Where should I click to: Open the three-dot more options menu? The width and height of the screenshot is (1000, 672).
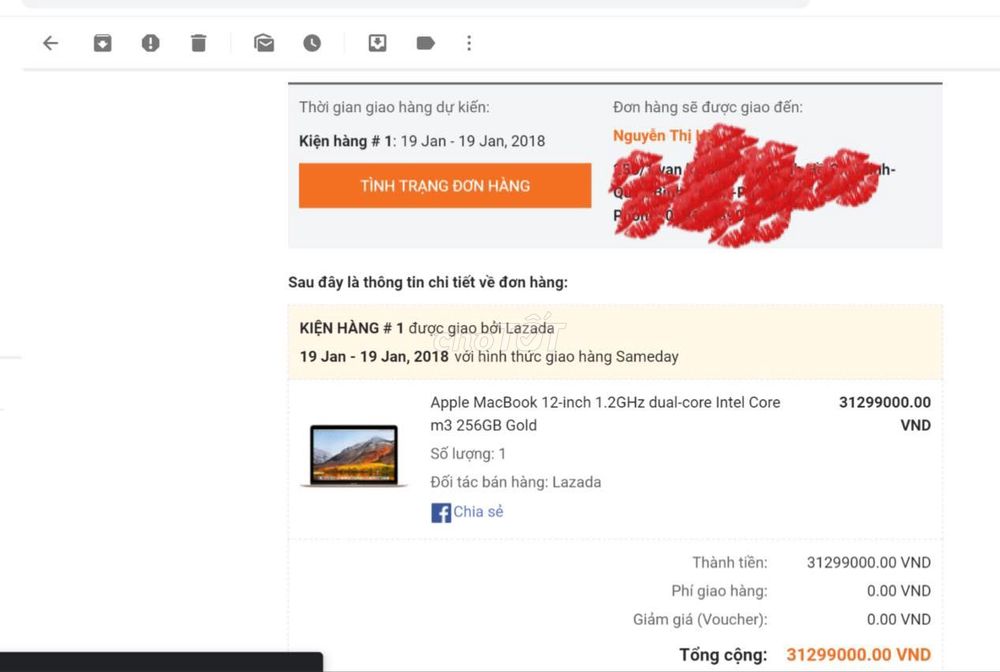469,43
